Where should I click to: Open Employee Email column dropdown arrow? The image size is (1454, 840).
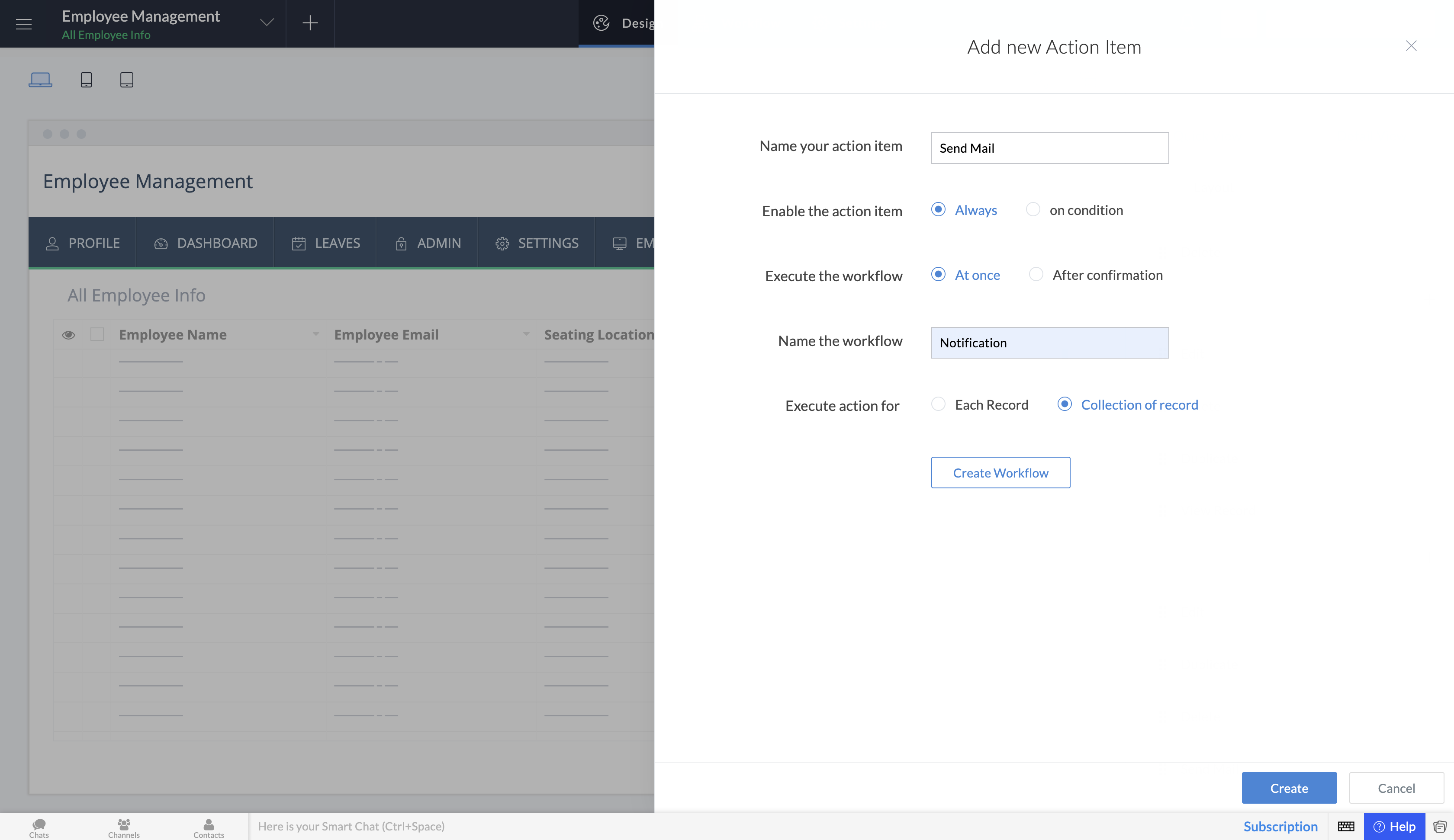tap(526, 334)
